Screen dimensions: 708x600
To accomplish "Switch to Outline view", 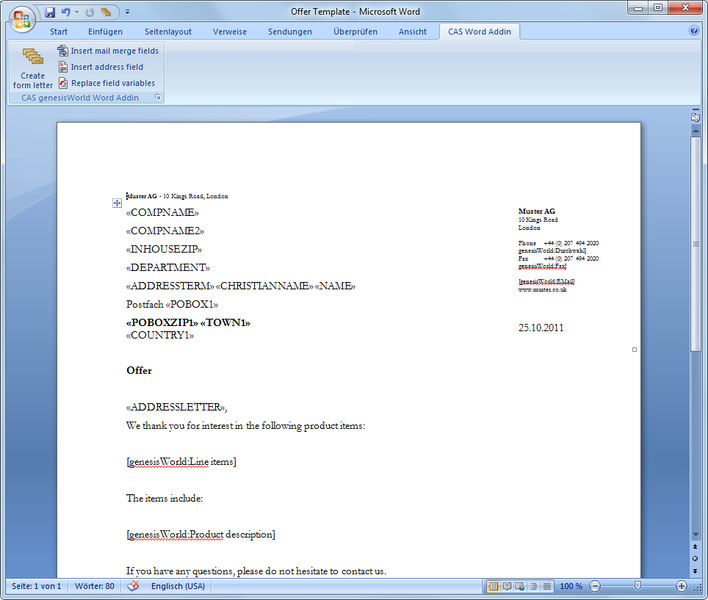I will pyautogui.click(x=533, y=586).
